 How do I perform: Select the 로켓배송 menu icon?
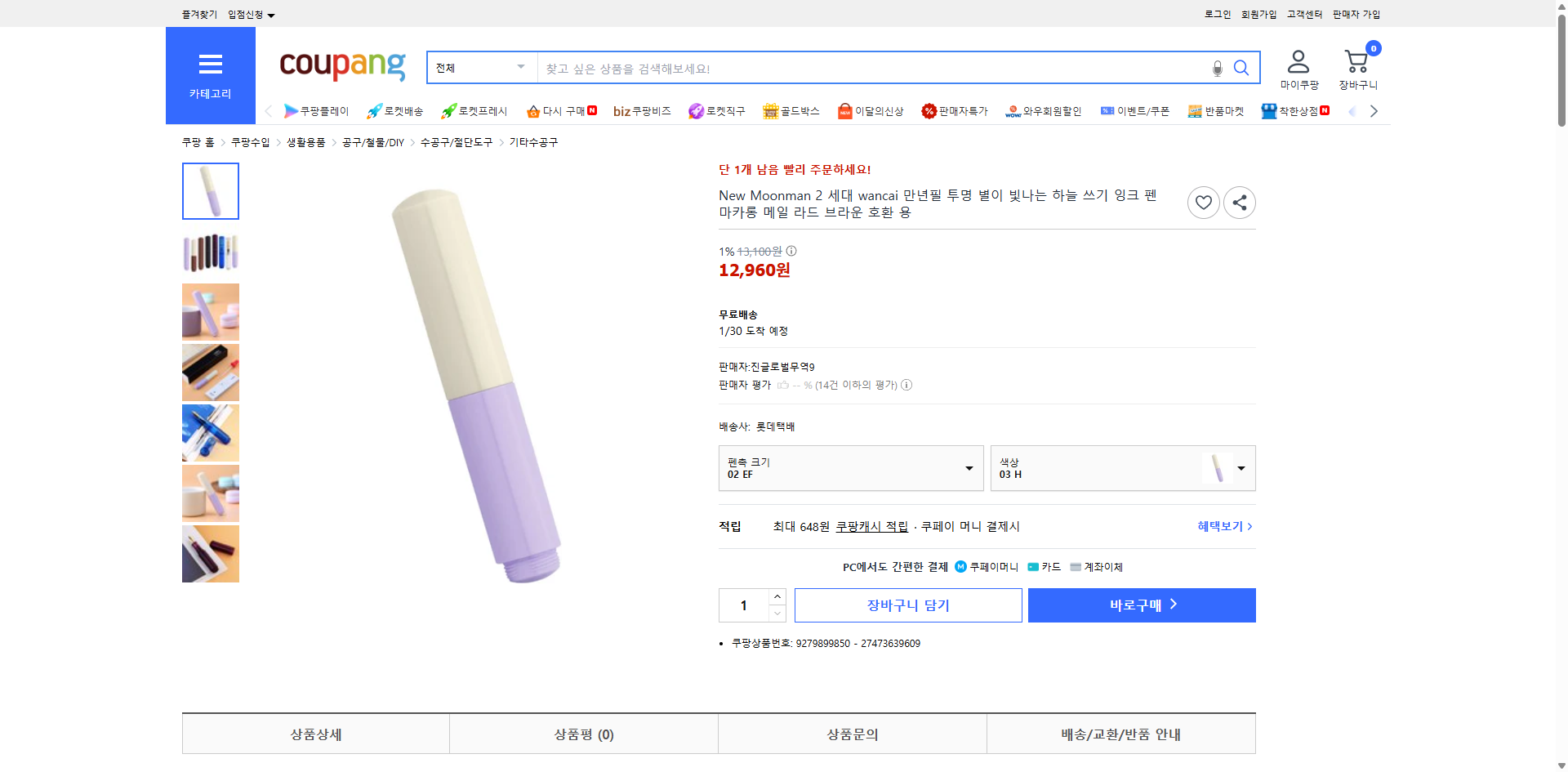(x=374, y=111)
